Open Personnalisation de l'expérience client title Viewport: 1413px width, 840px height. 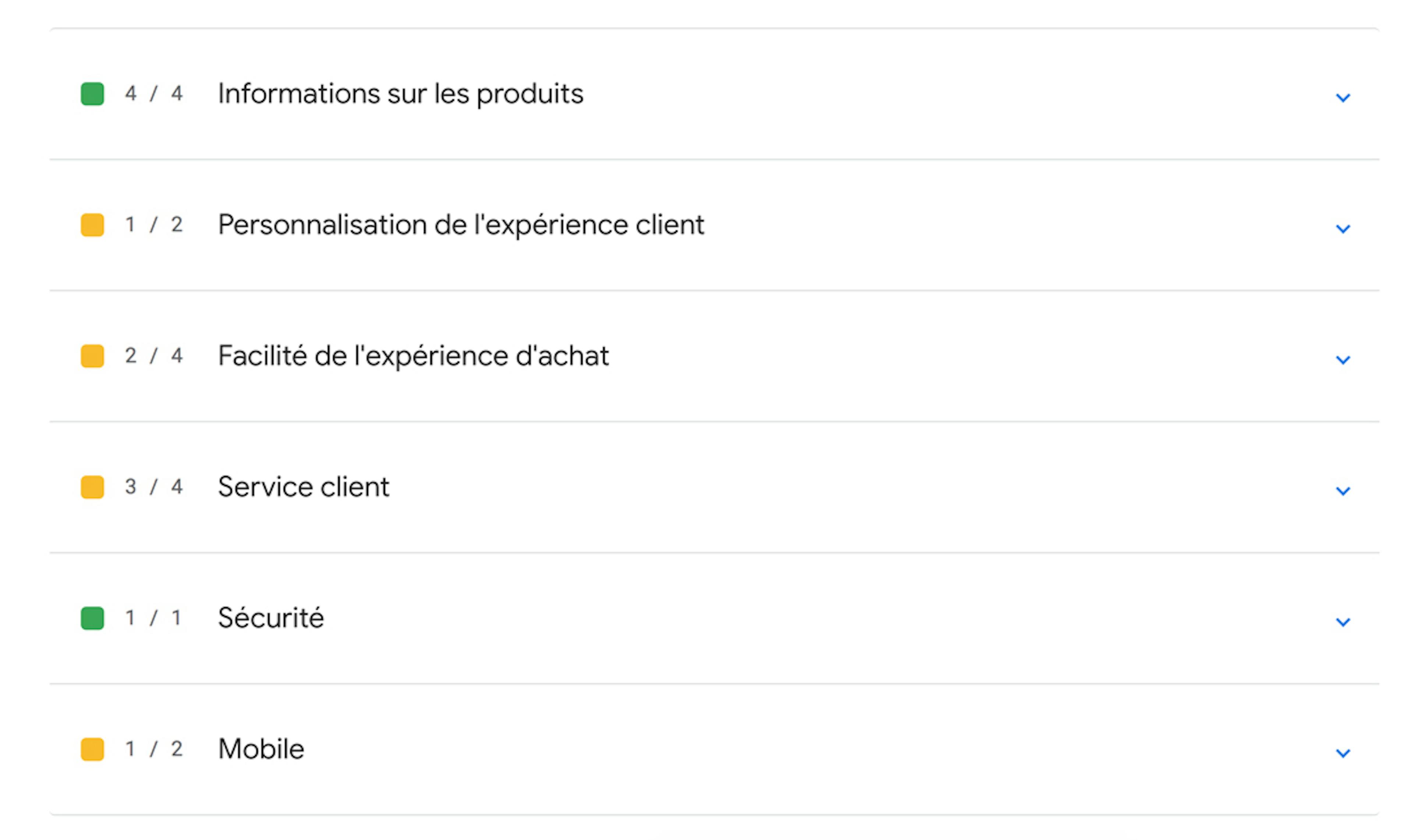[x=461, y=225]
